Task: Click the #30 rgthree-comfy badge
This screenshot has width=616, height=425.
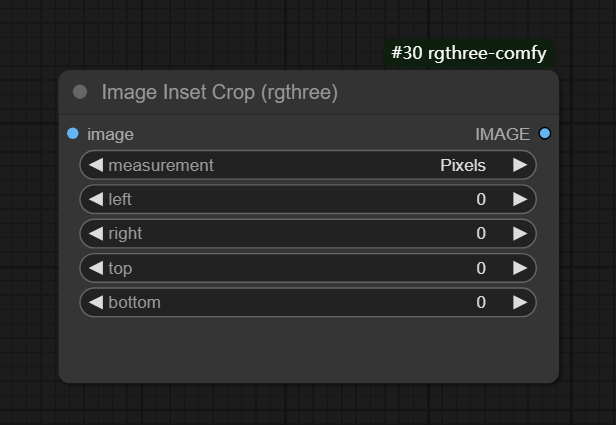Action: pos(468,53)
